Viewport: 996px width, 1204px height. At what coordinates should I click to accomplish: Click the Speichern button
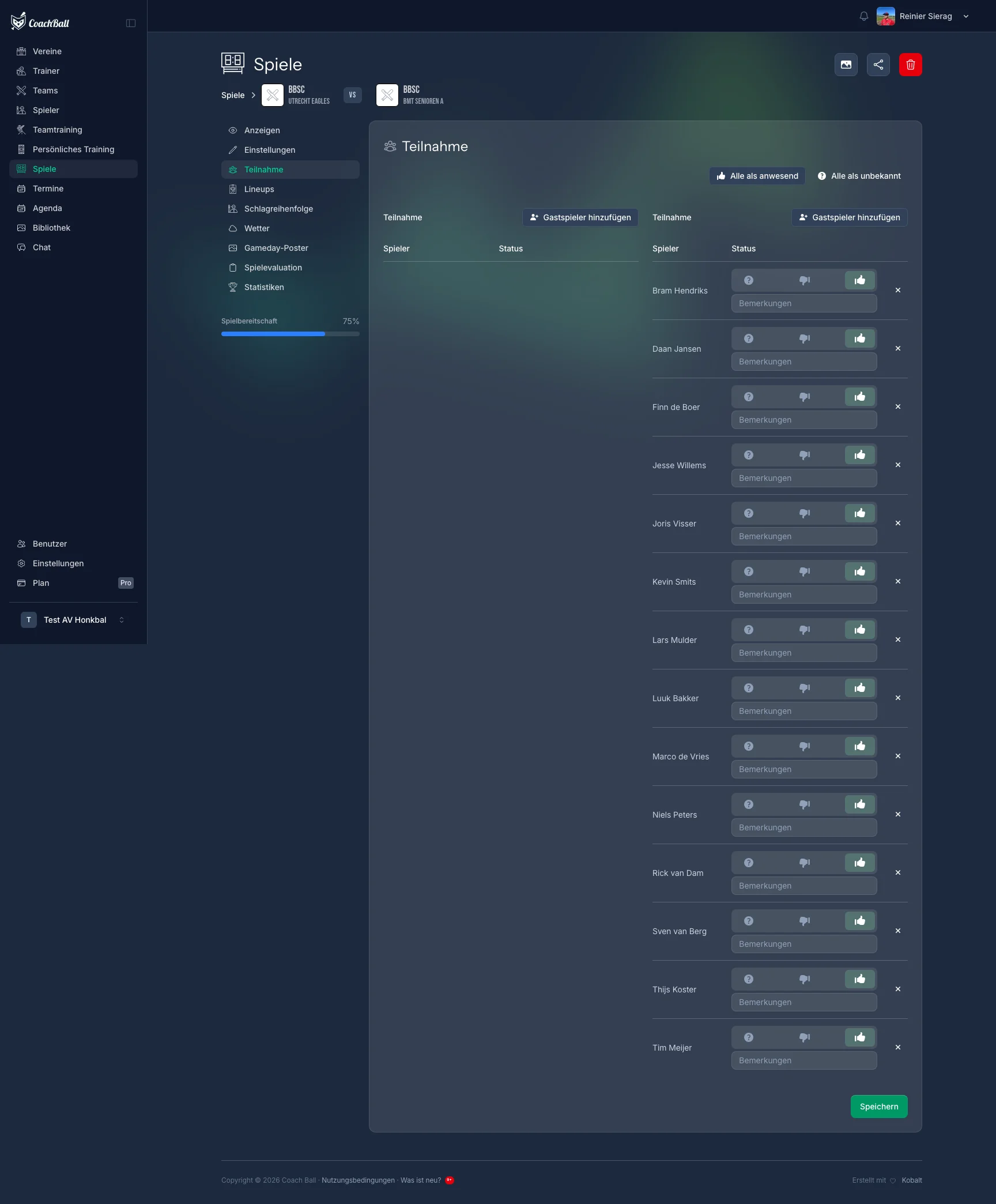tap(878, 1106)
